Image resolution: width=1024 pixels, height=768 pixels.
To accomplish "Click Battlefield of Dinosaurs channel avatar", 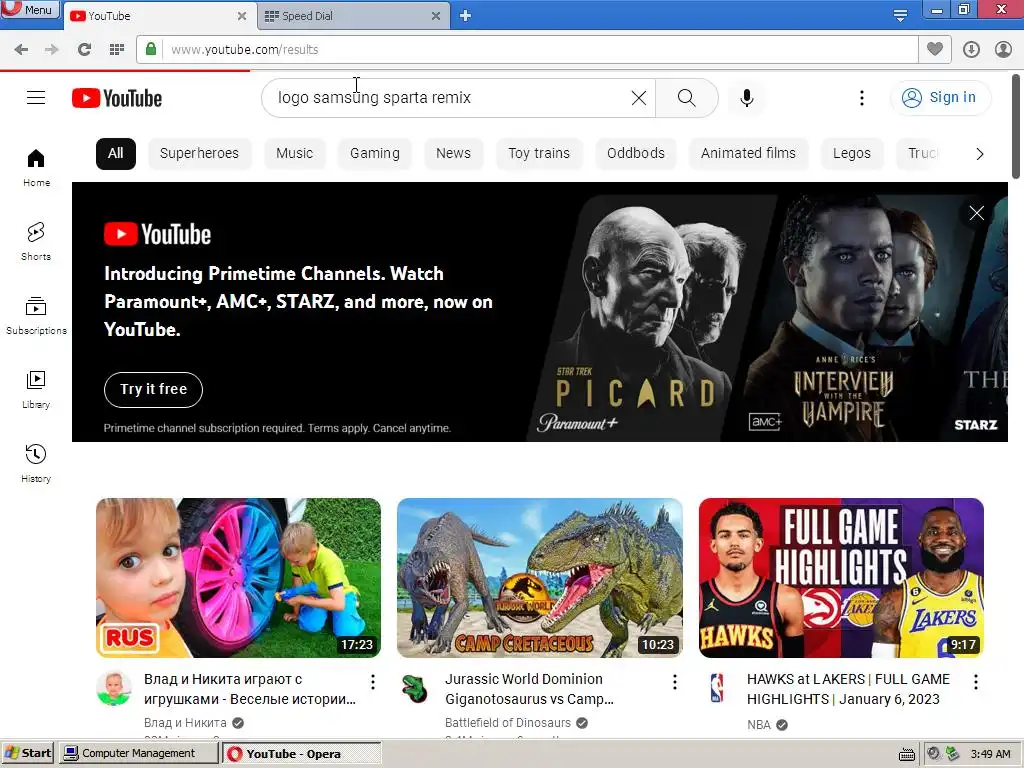I will point(415,688).
